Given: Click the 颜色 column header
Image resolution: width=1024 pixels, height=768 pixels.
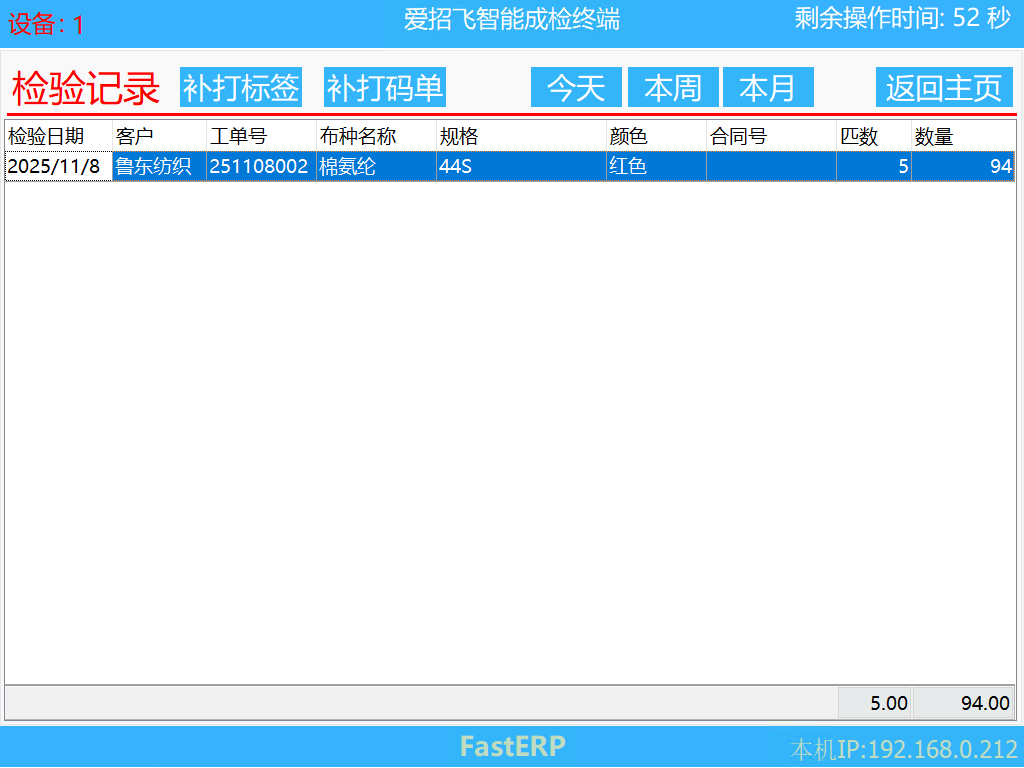Looking at the screenshot, I should coord(656,136).
